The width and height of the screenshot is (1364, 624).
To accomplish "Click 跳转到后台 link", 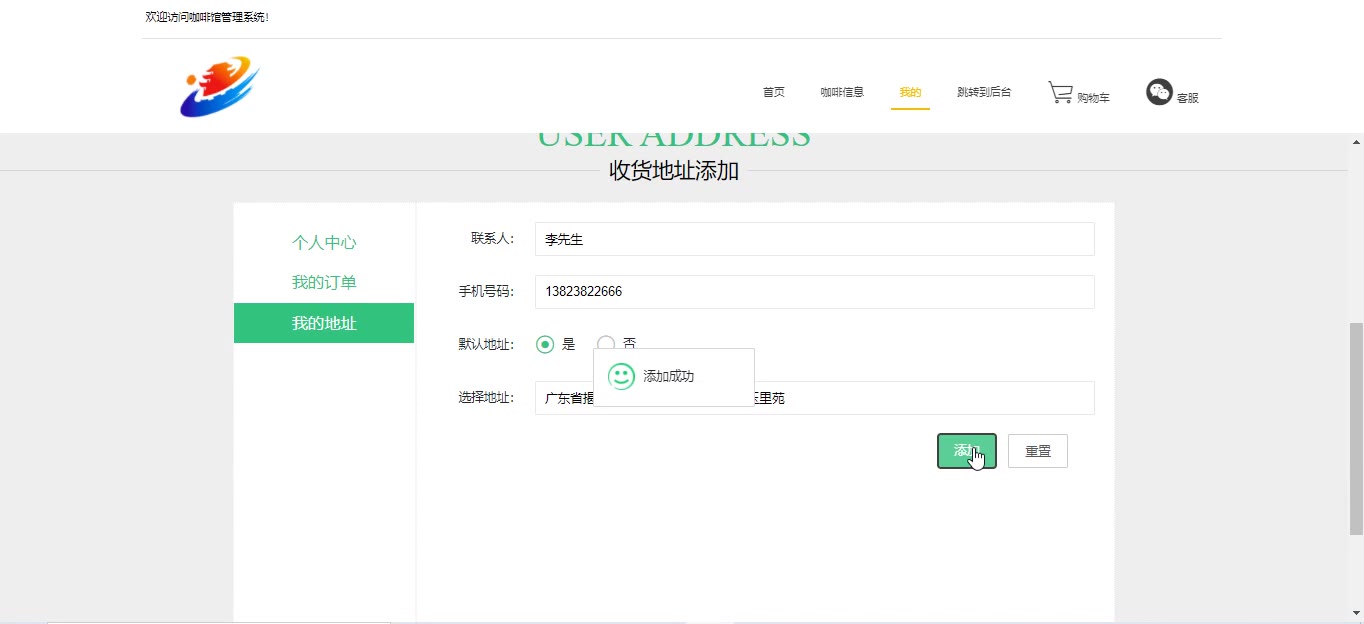I will tap(984, 92).
